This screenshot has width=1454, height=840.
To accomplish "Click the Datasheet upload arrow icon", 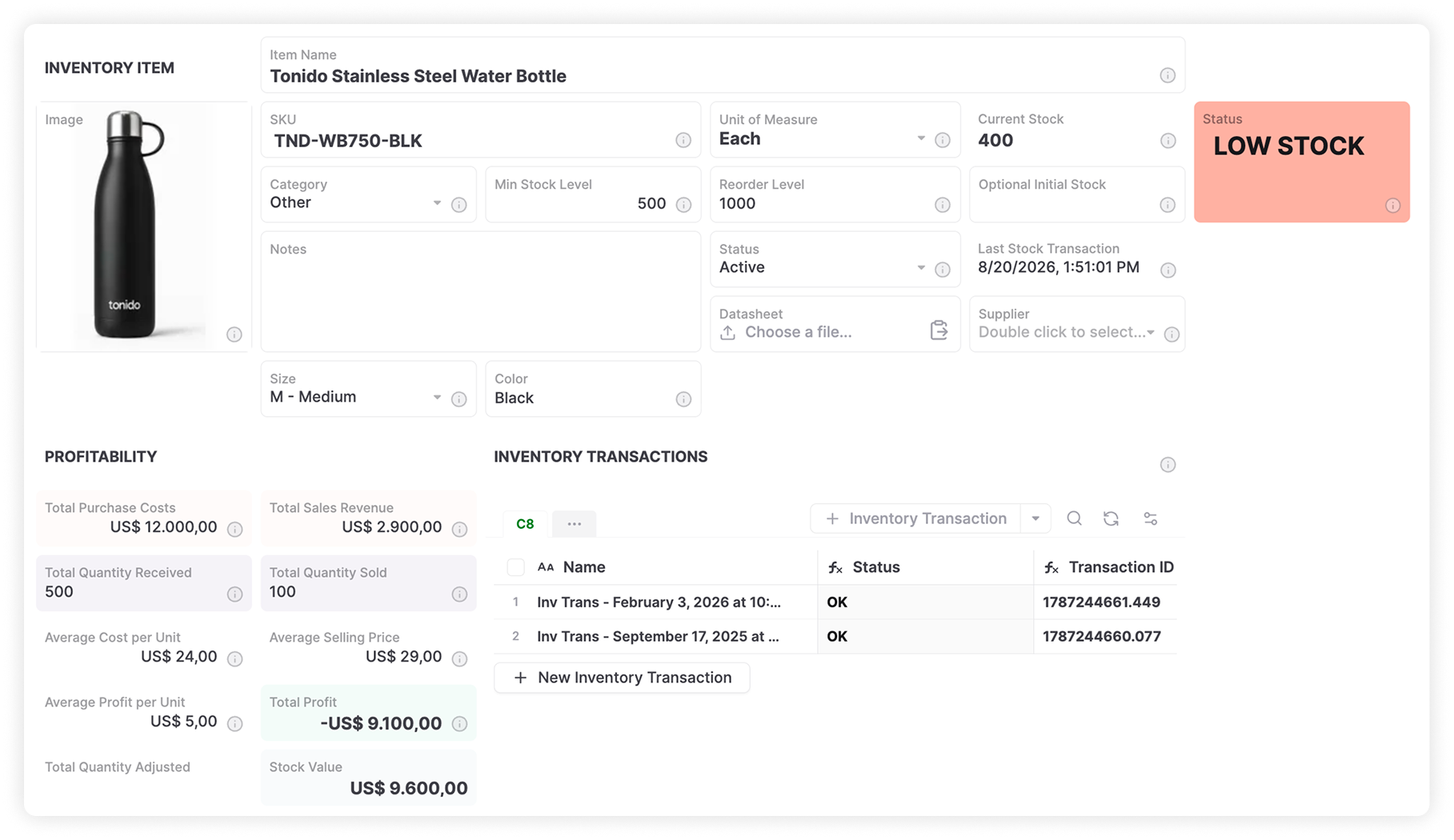I will coord(727,332).
